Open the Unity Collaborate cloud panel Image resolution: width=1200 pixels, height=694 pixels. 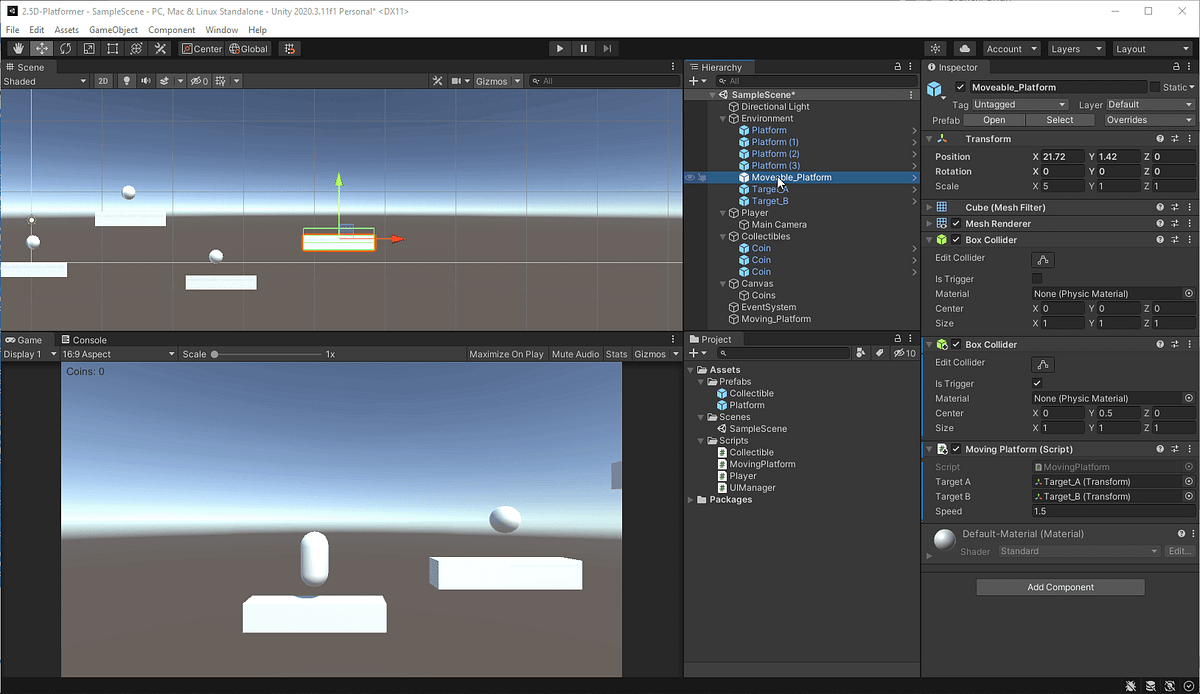966,48
